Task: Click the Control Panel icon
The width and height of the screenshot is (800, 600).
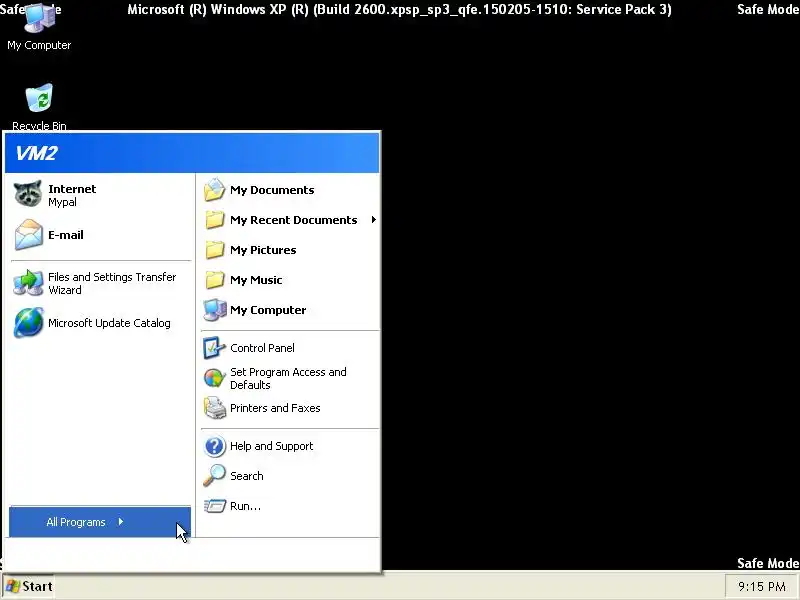Action: (214, 348)
